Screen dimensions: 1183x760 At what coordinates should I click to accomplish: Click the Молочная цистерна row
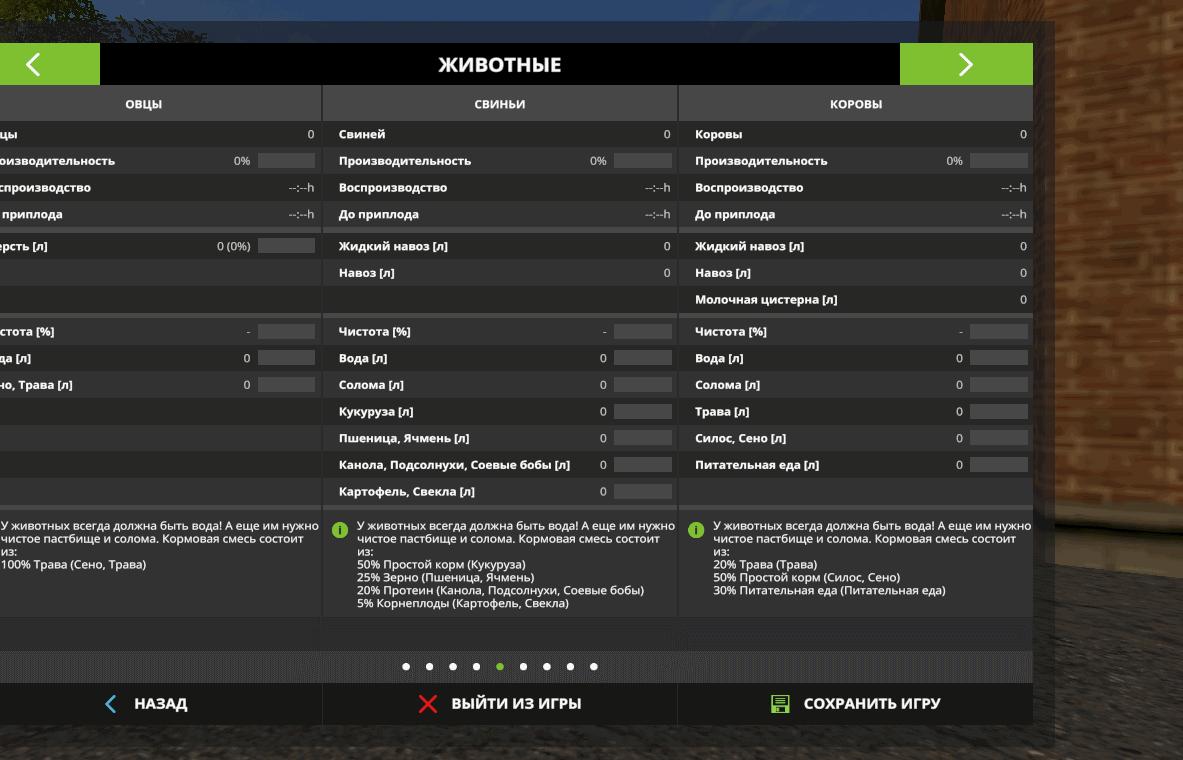click(x=855, y=300)
